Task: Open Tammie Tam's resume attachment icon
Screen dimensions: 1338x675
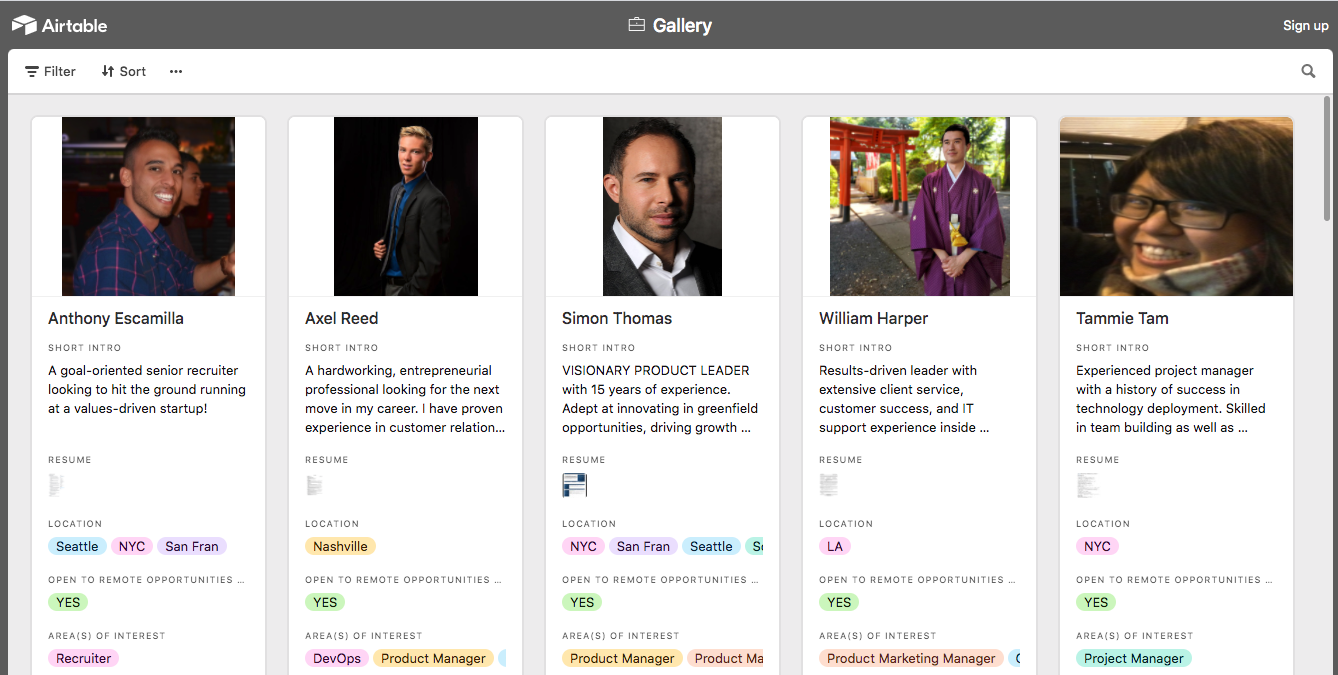Action: [x=1087, y=486]
